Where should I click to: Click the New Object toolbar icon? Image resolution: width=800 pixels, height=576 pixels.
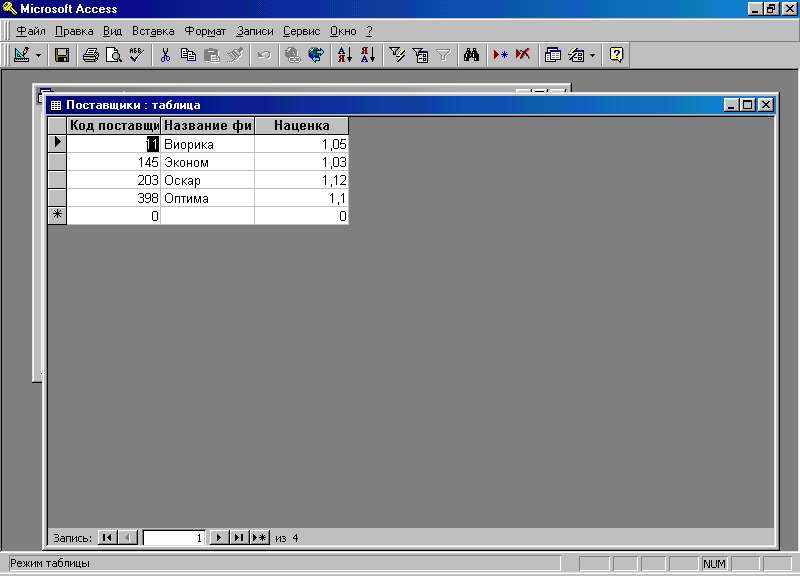[x=576, y=55]
